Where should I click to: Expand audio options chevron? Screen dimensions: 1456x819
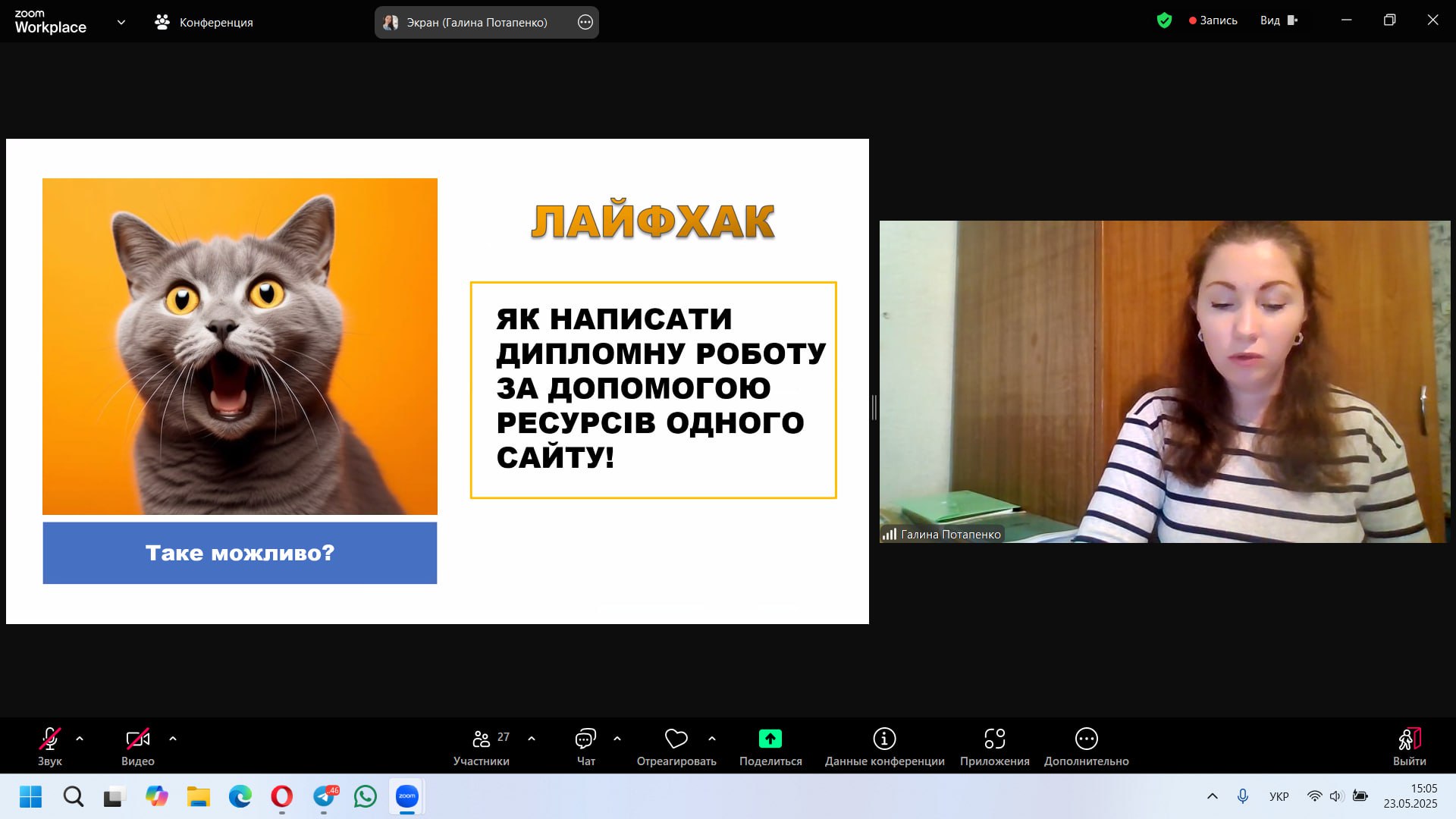click(80, 739)
